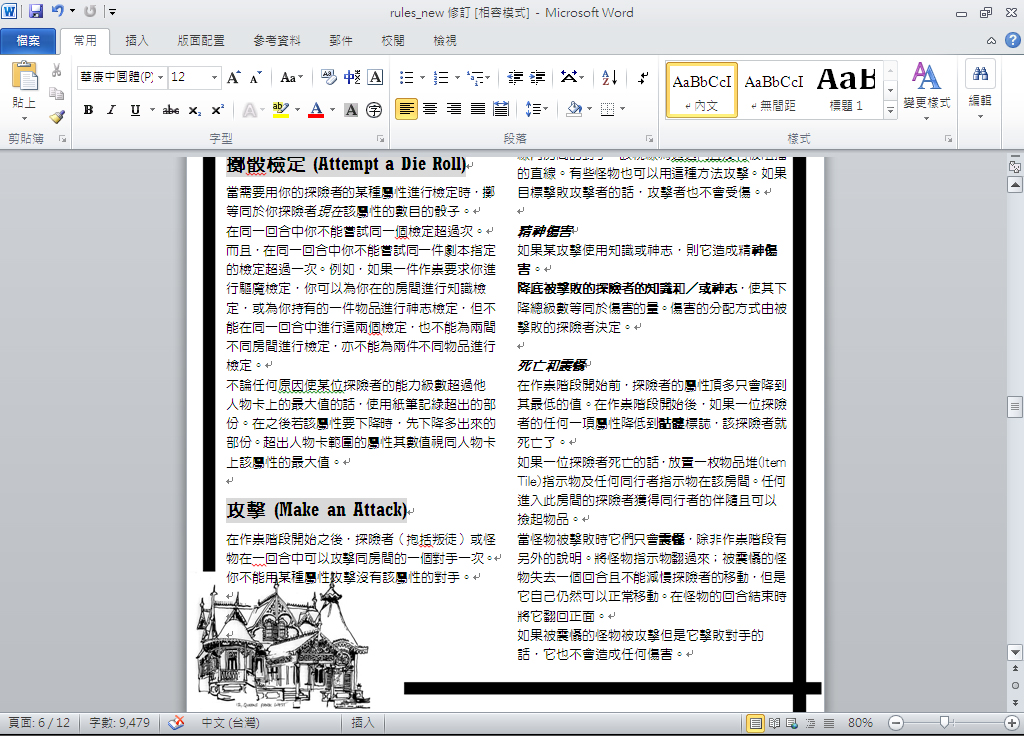Screen dimensions: 1024x736
Task: Apply the 標題 1 Heading style
Action: (x=846, y=90)
